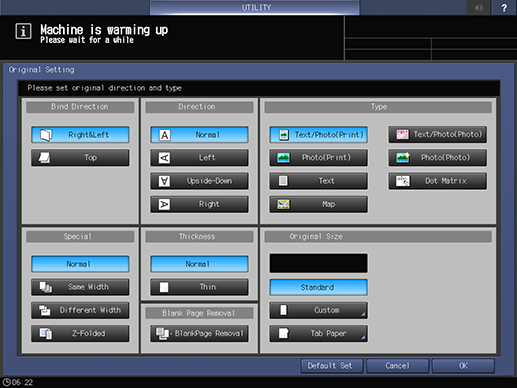Select Normal in Special section
The width and height of the screenshot is (517, 388).
coord(80,264)
